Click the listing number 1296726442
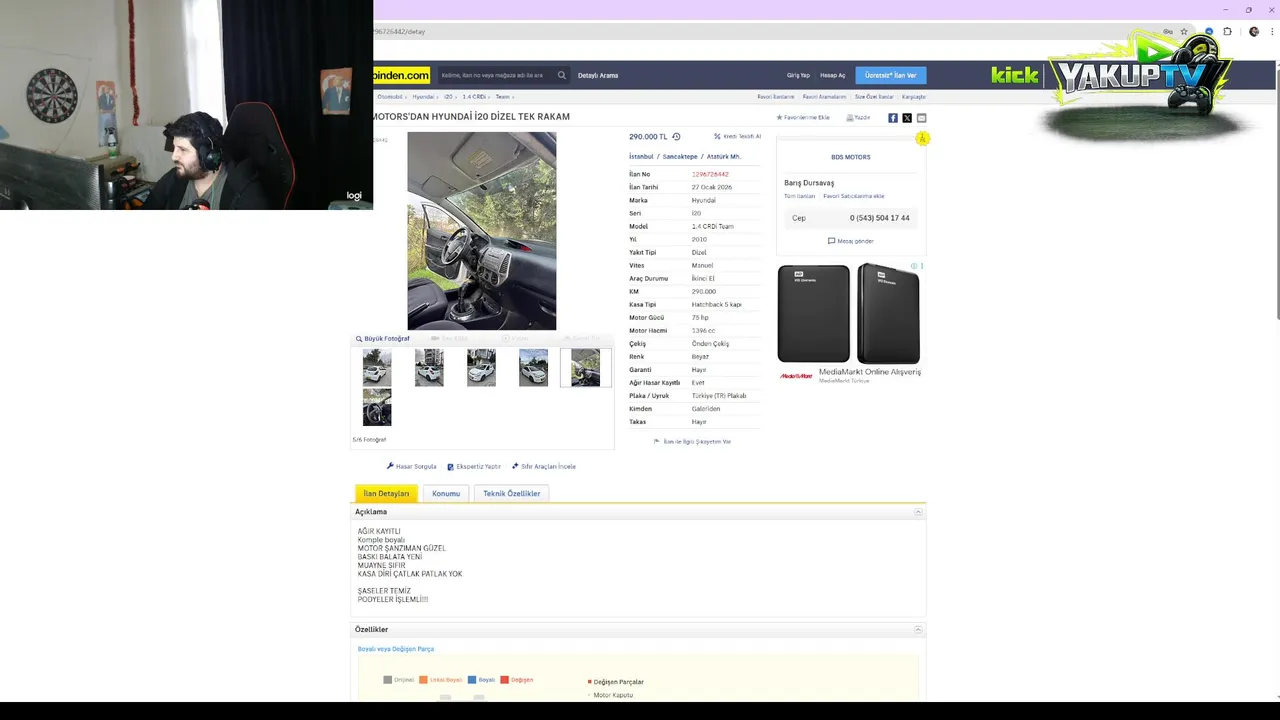Image resolution: width=1280 pixels, height=720 pixels. click(x=710, y=174)
